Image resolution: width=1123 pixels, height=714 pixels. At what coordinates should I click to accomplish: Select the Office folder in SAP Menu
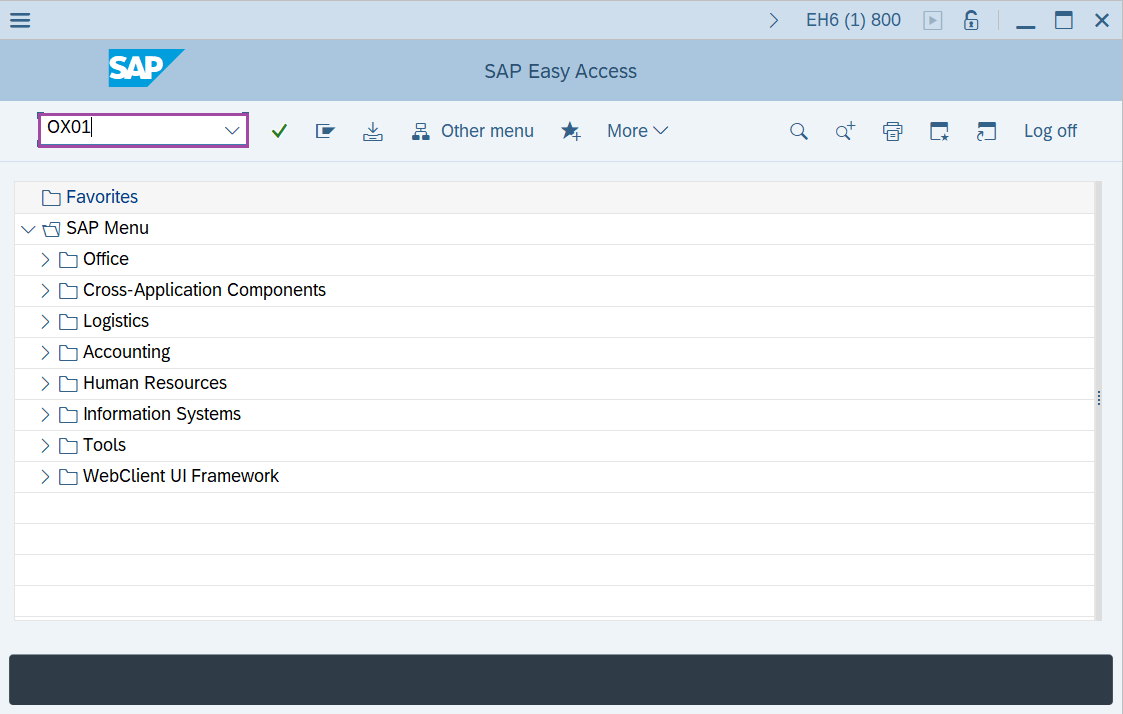click(x=105, y=258)
